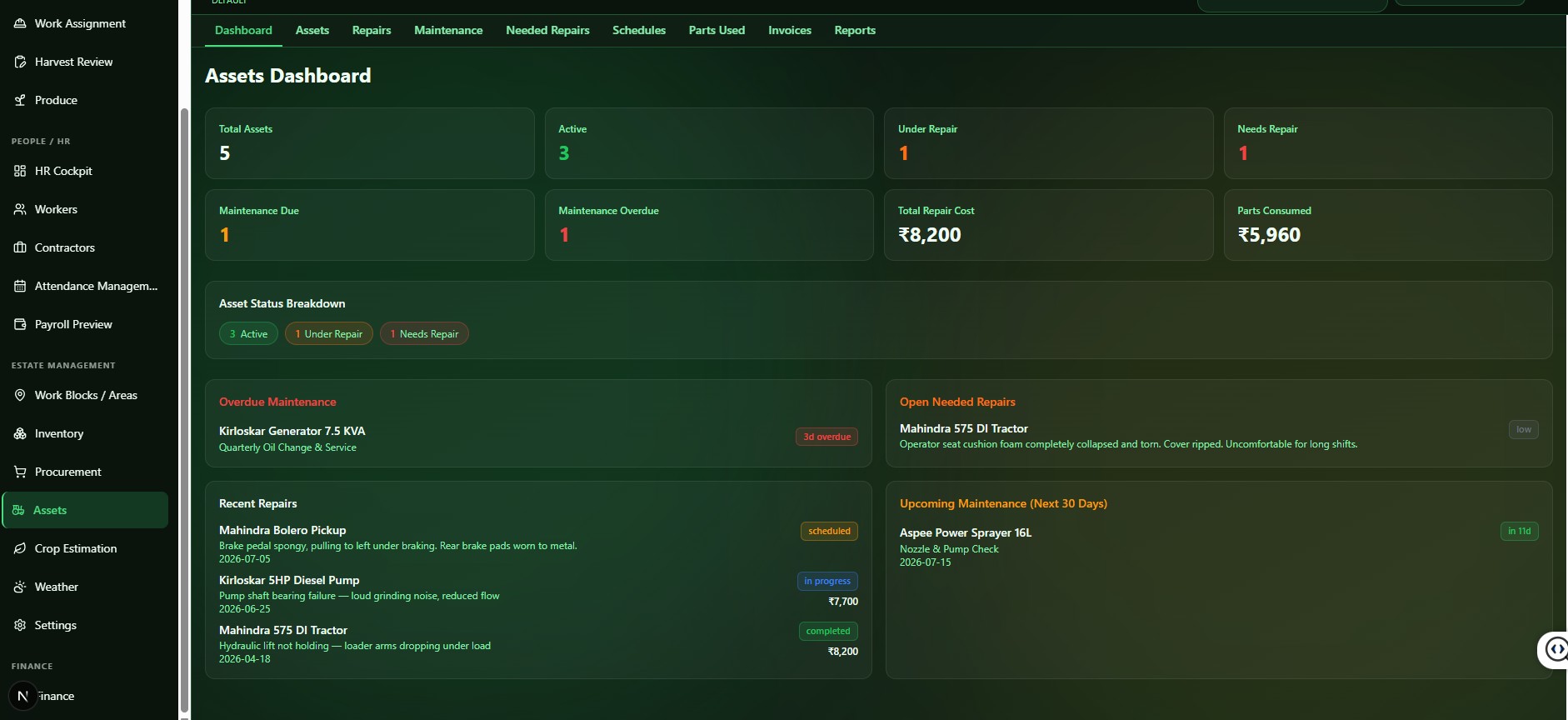Click the Settings gear icon
Image resolution: width=1568 pixels, height=720 pixels.
20,625
